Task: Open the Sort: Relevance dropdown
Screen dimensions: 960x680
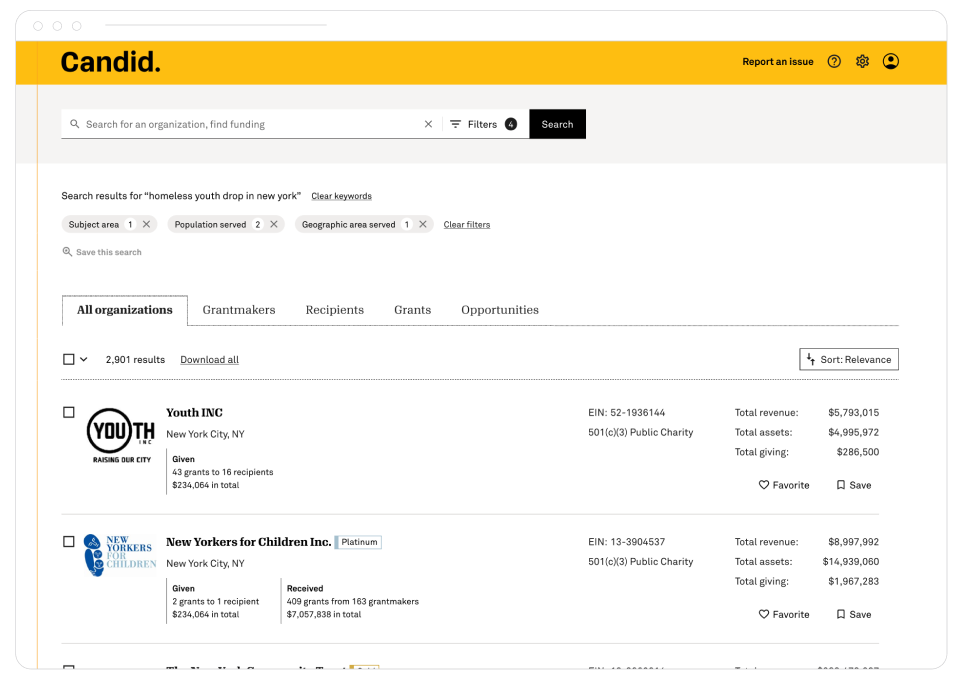Action: tap(848, 358)
